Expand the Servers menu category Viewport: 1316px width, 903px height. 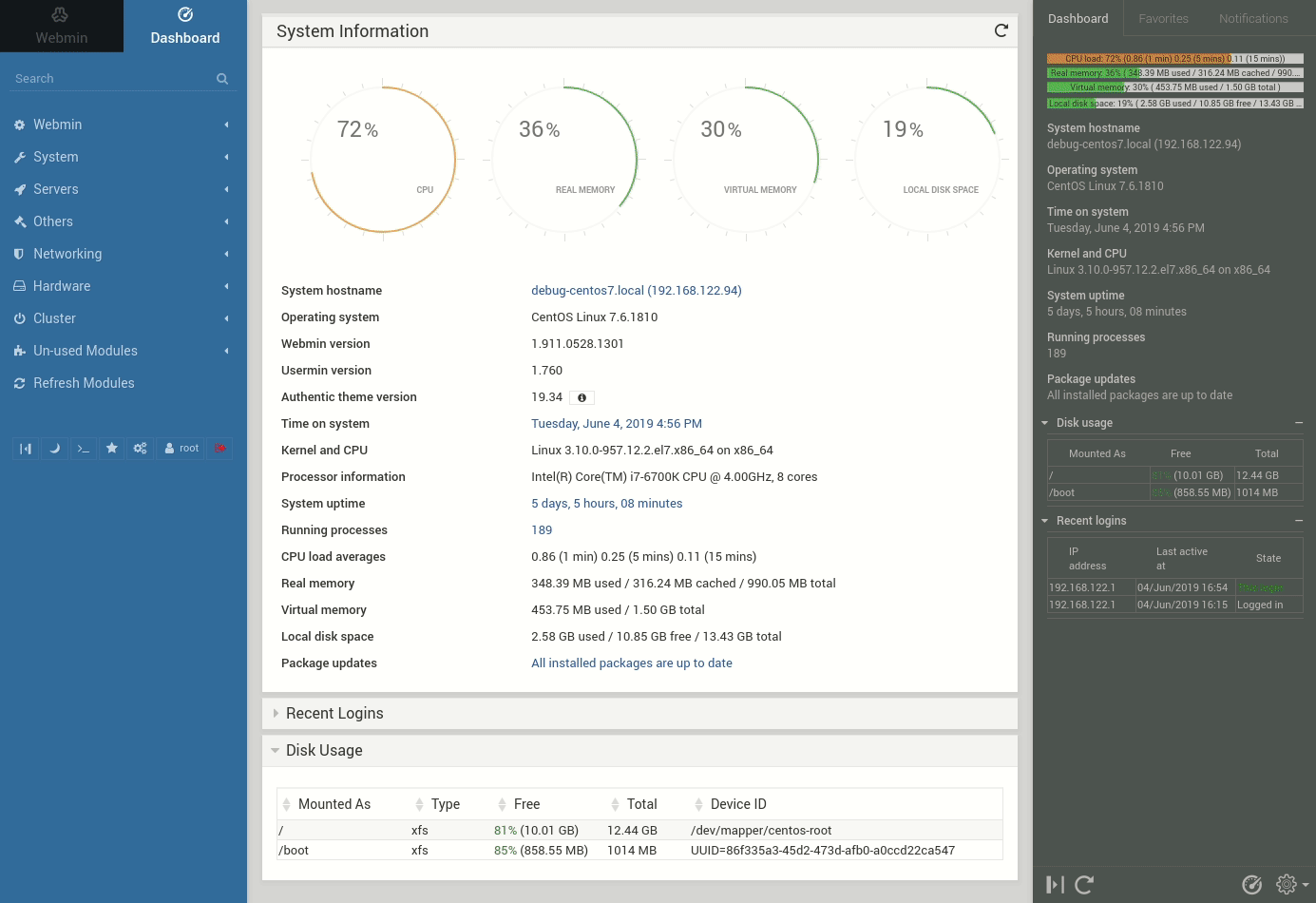[x=124, y=189]
